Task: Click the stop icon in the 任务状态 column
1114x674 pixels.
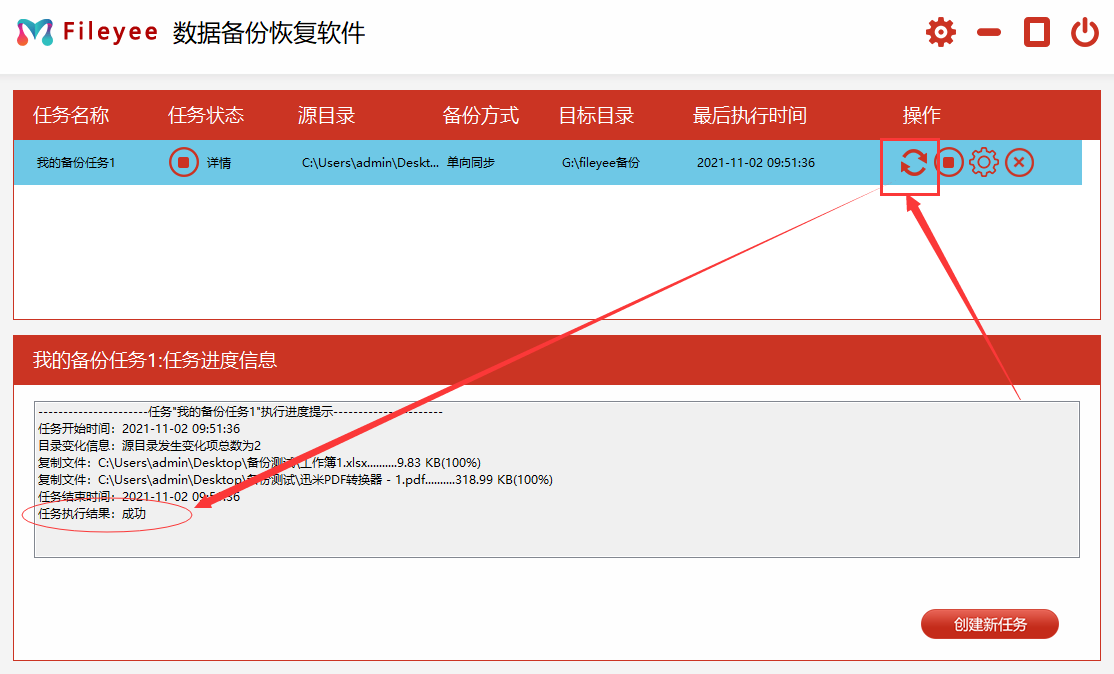Action: coord(183,162)
